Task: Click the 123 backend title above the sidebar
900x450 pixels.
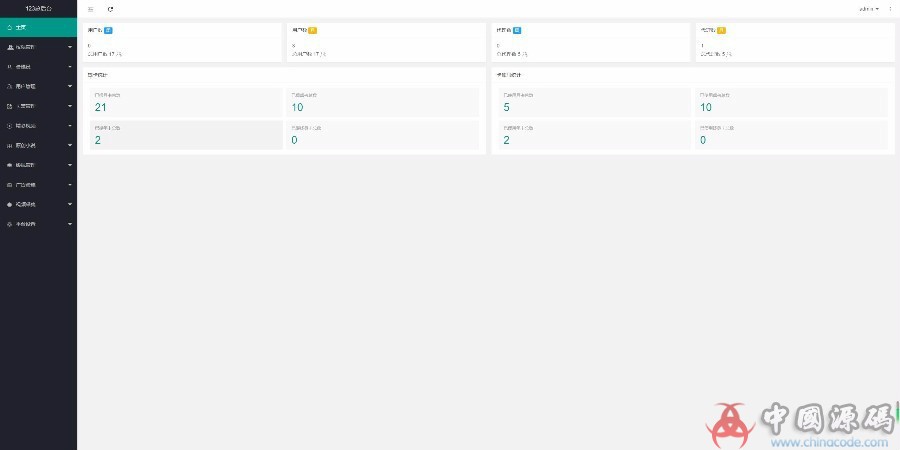Action: pyautogui.click(x=38, y=8)
